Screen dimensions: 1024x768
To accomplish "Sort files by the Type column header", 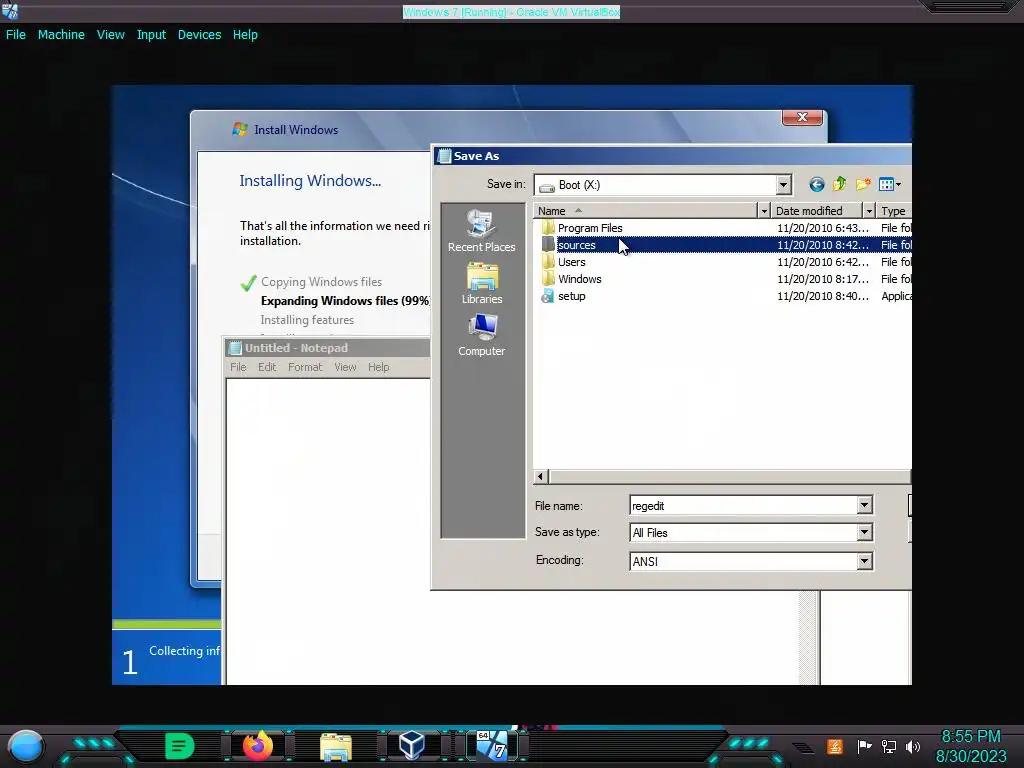I will coord(893,211).
